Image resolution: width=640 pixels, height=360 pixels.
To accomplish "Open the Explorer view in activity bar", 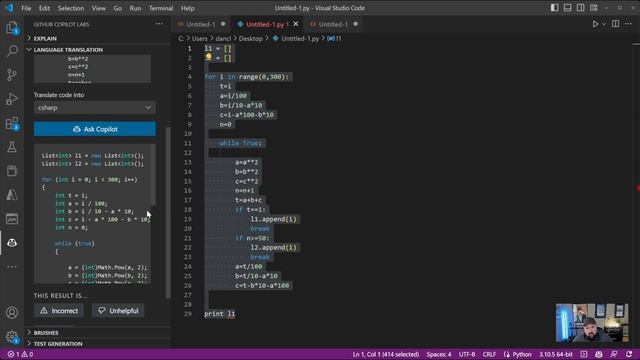I will click(12, 27).
